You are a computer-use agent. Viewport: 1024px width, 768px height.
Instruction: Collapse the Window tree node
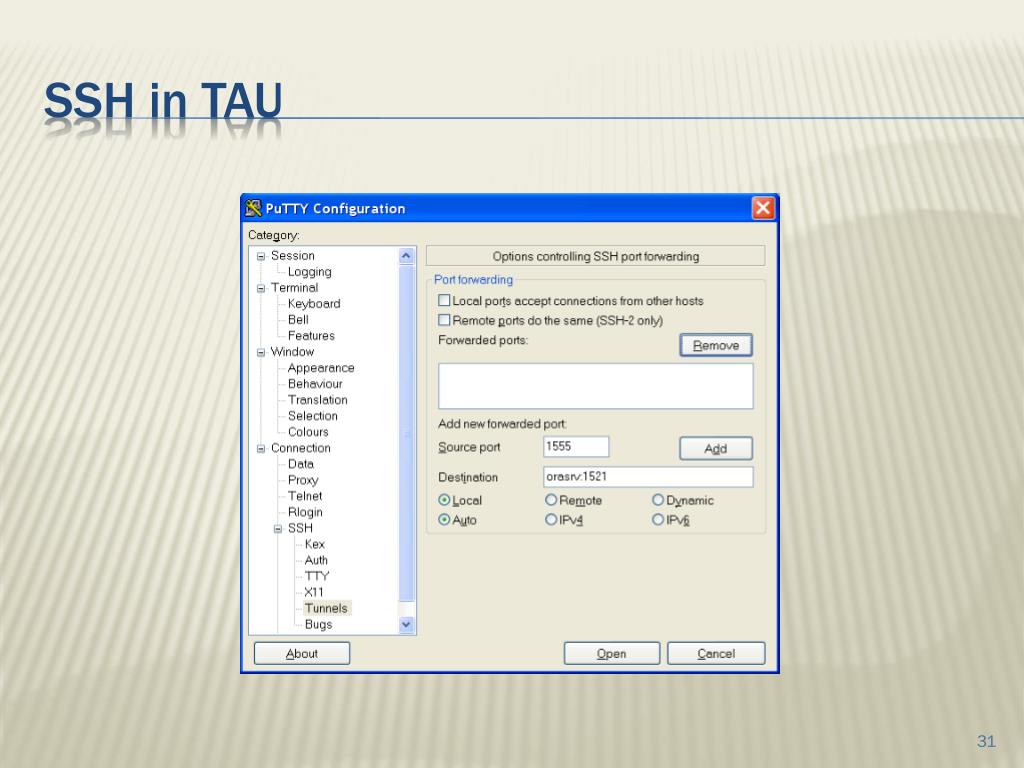(261, 352)
